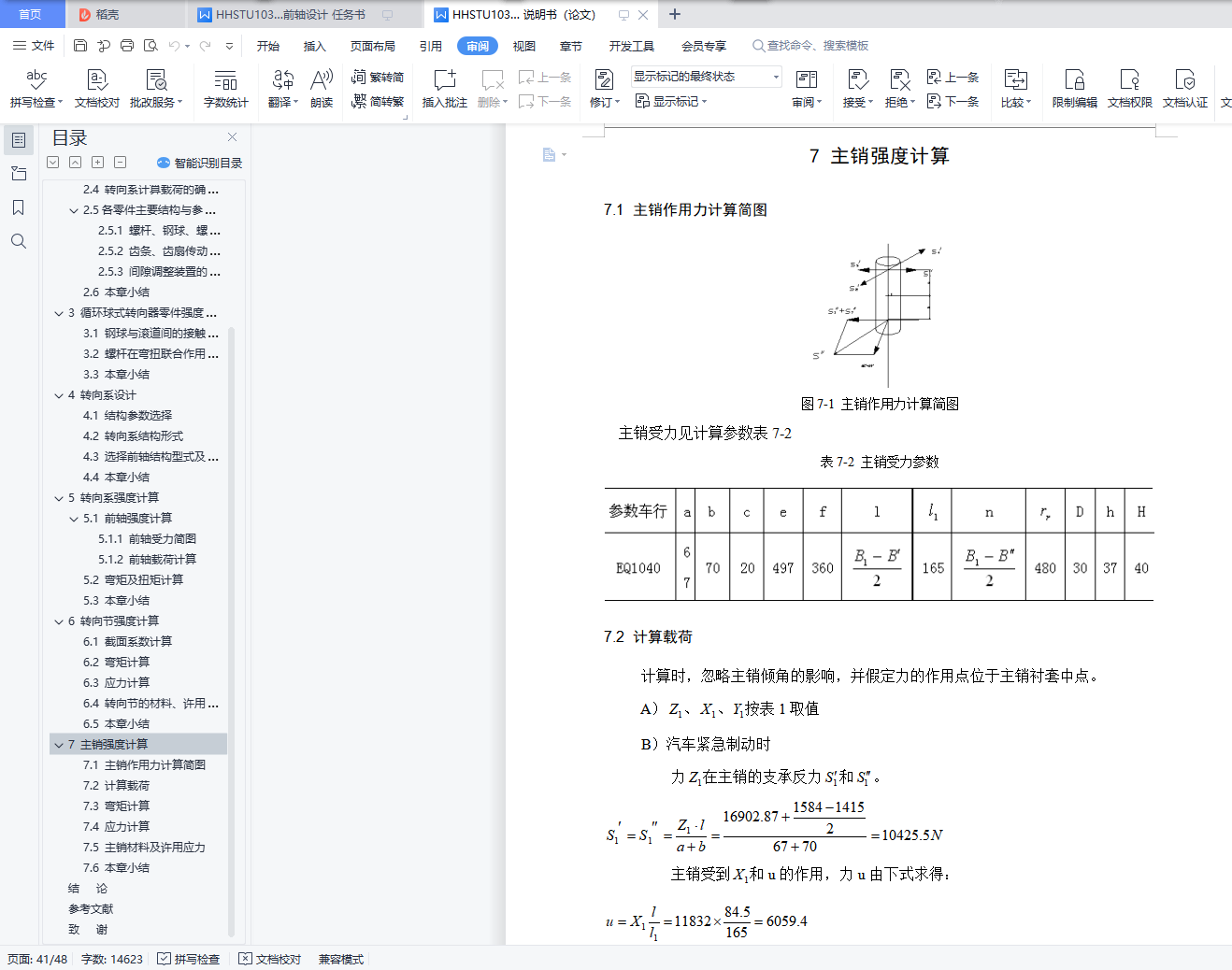Click the 修订 track changes icon
Viewport: 1232px width, 970px height.
coord(604,80)
